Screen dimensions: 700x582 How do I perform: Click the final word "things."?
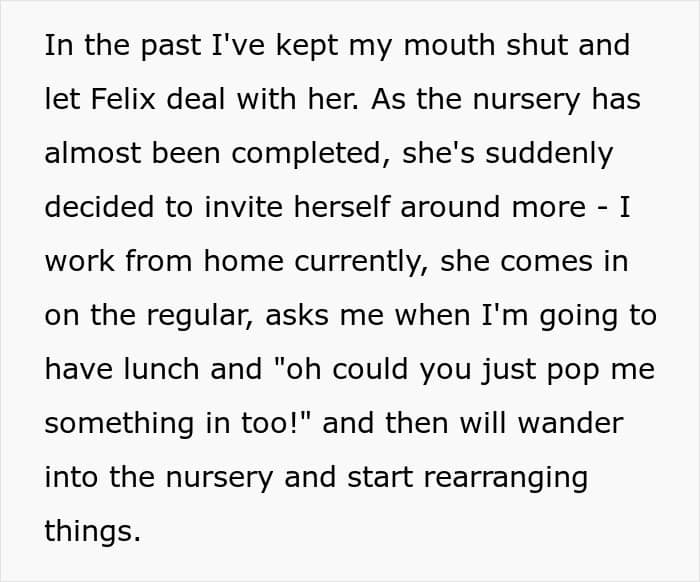coord(92,533)
